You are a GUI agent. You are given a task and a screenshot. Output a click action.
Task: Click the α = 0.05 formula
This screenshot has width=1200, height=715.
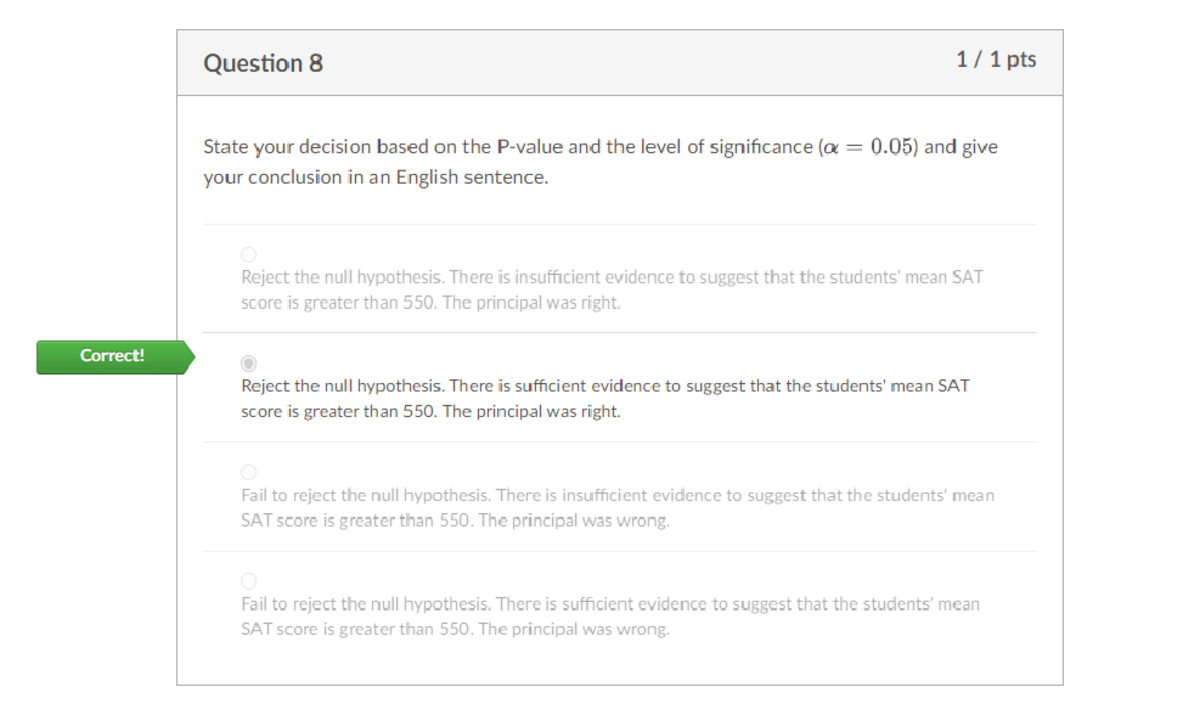click(868, 147)
